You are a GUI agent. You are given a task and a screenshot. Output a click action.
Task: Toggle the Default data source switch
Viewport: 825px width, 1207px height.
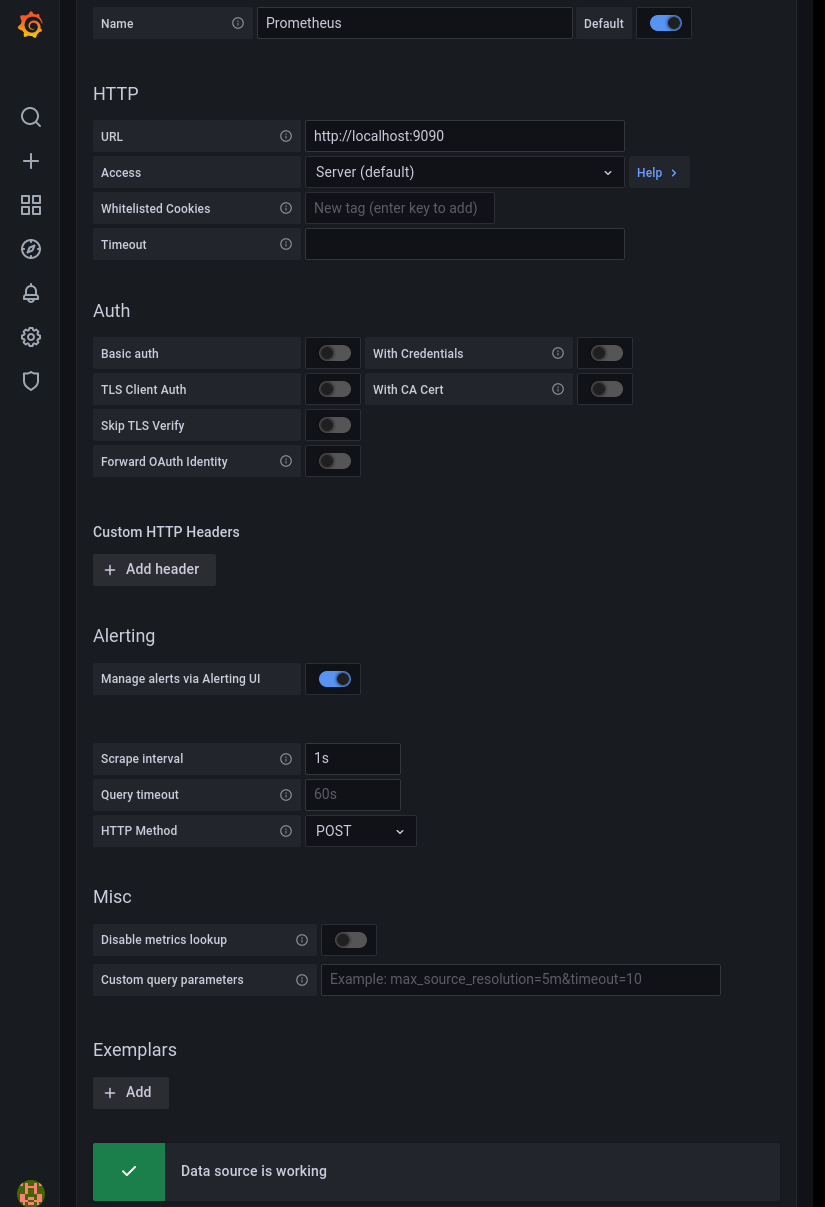tap(663, 23)
